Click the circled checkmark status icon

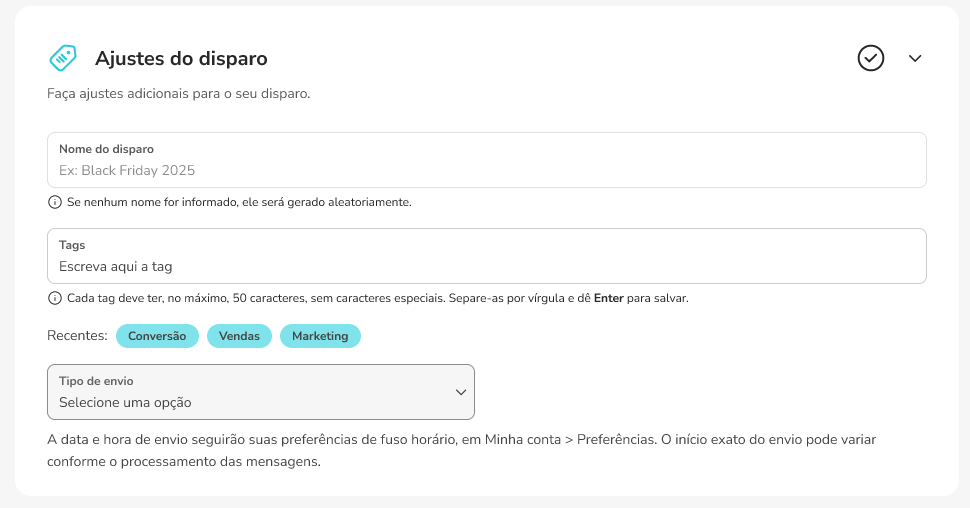click(871, 58)
